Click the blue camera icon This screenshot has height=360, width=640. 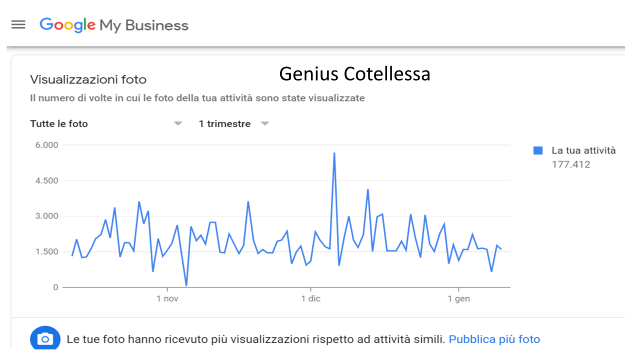[45, 338]
